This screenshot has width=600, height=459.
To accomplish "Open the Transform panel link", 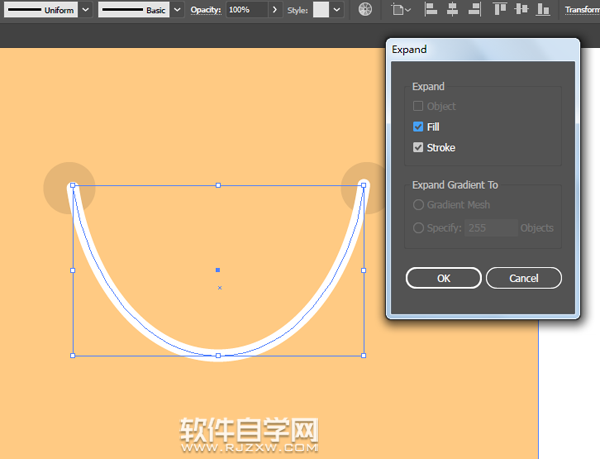I will (580, 9).
